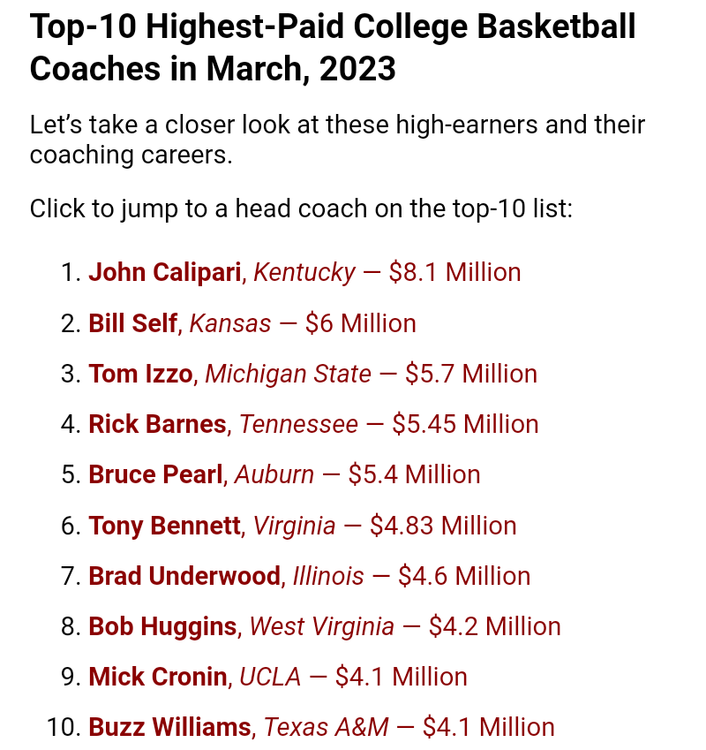
Task: Jump to John Calipari's section
Action: point(164,272)
